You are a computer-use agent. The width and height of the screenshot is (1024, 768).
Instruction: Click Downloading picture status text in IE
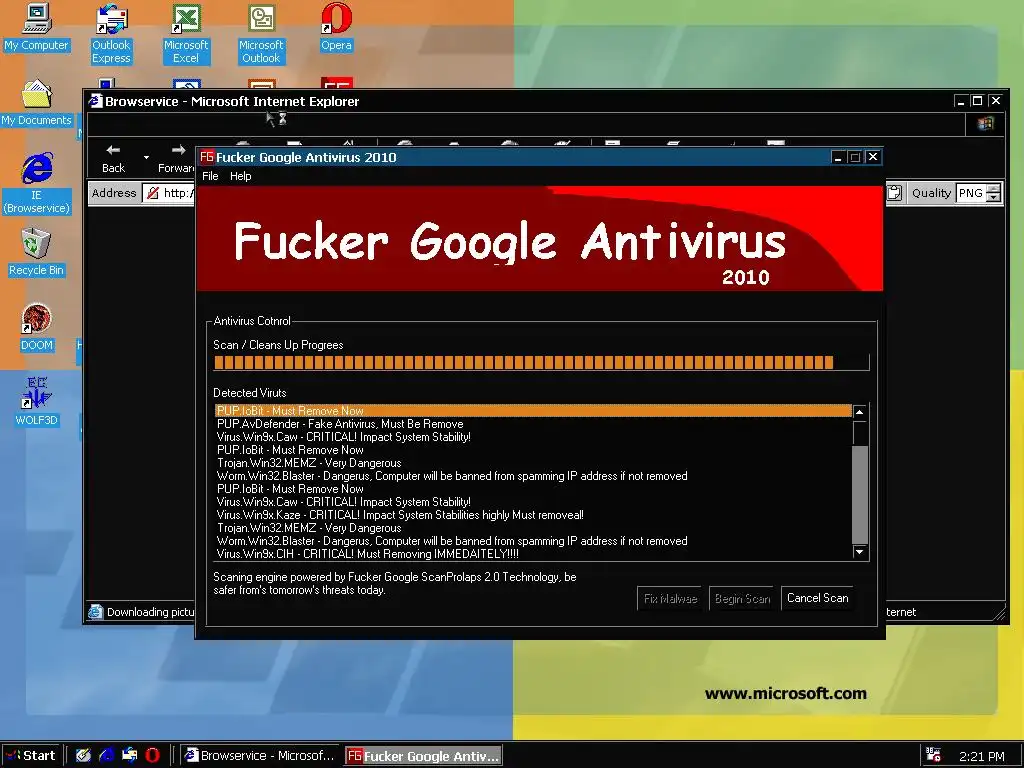[x=150, y=612]
